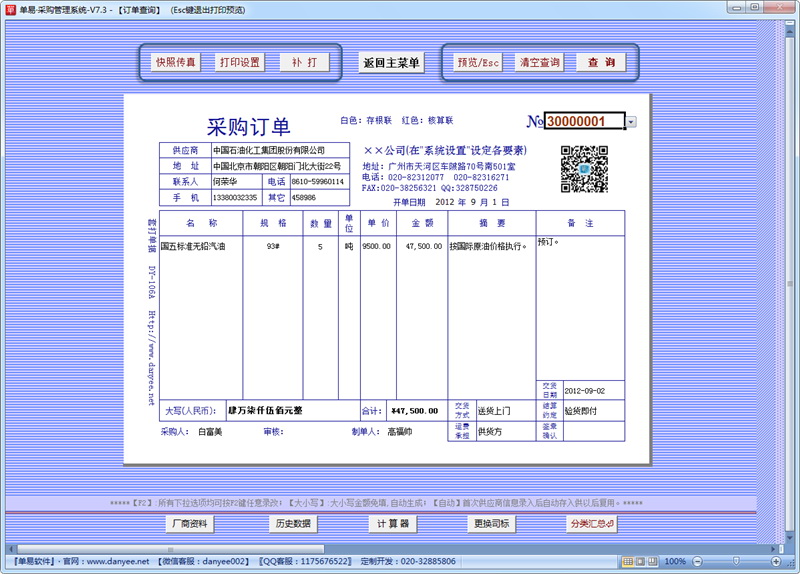Click the Normal view icon in status bar
Viewport: 800px width, 574px height.
point(626,562)
